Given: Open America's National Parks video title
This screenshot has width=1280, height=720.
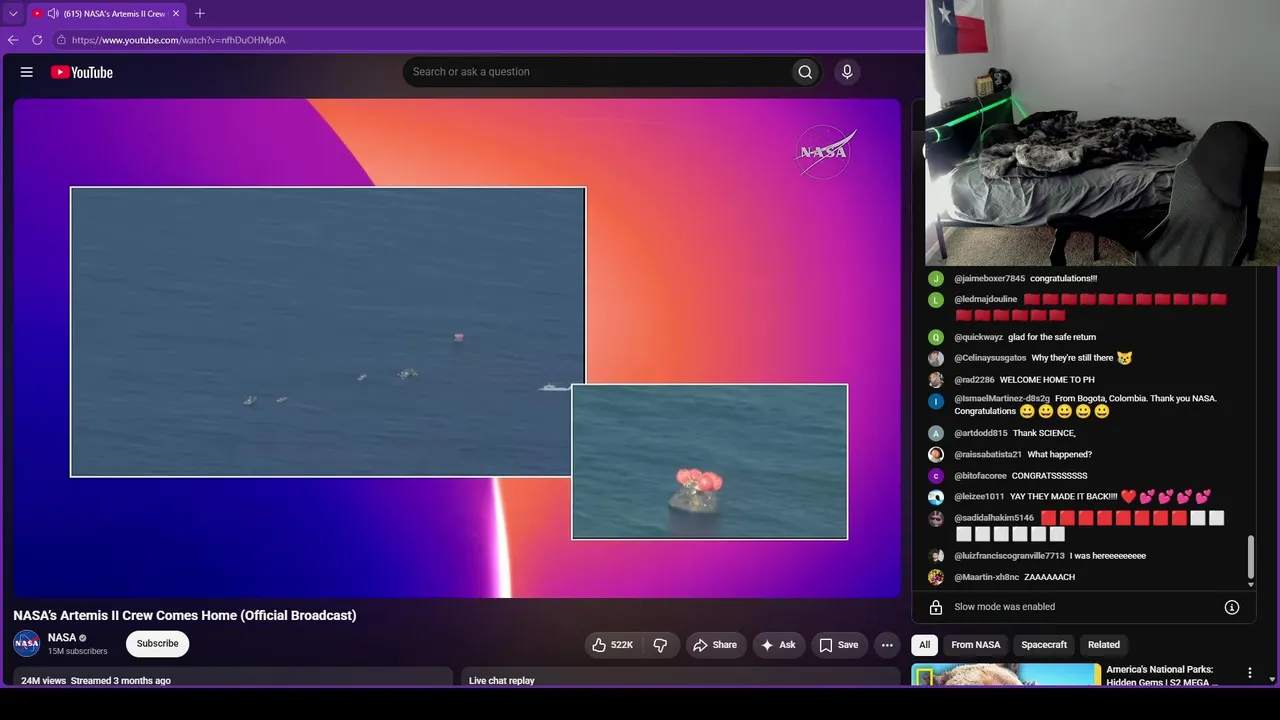Looking at the screenshot, I should (1162, 676).
